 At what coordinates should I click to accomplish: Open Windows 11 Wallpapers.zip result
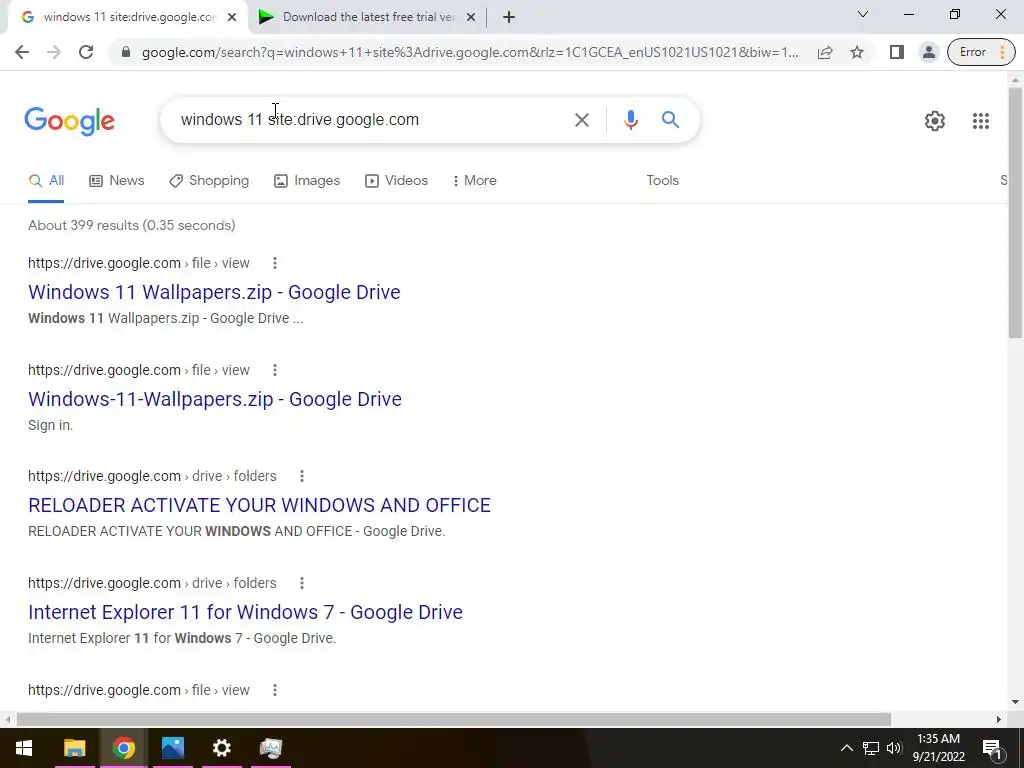pyautogui.click(x=214, y=292)
